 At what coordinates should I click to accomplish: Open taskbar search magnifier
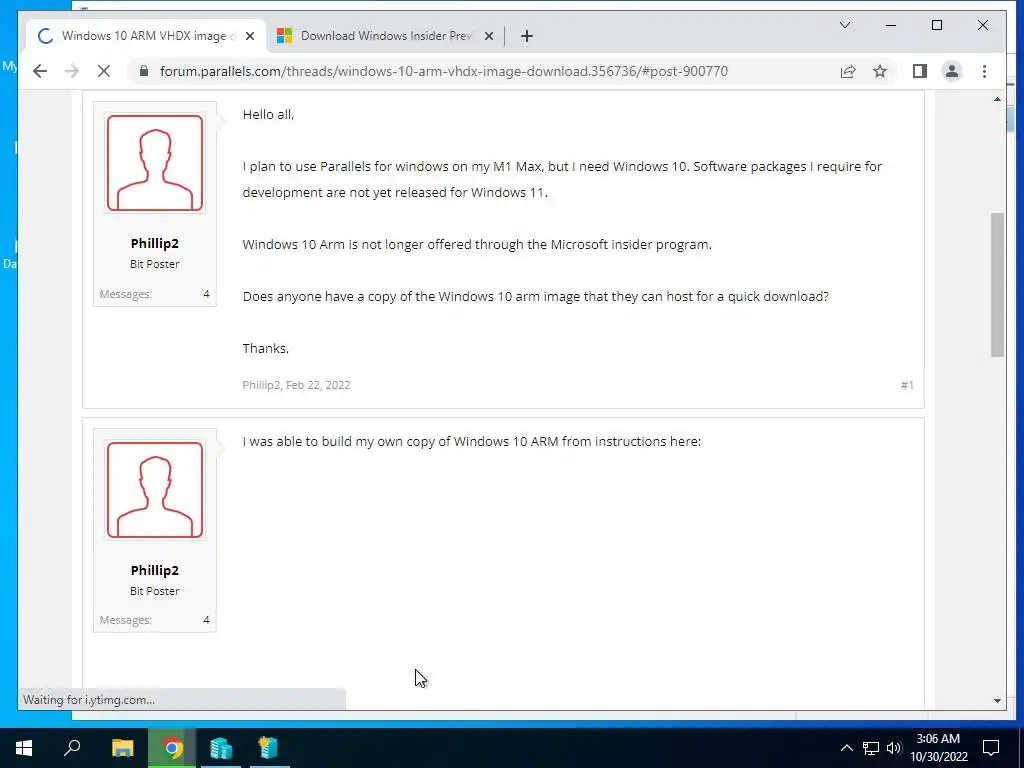click(x=72, y=748)
